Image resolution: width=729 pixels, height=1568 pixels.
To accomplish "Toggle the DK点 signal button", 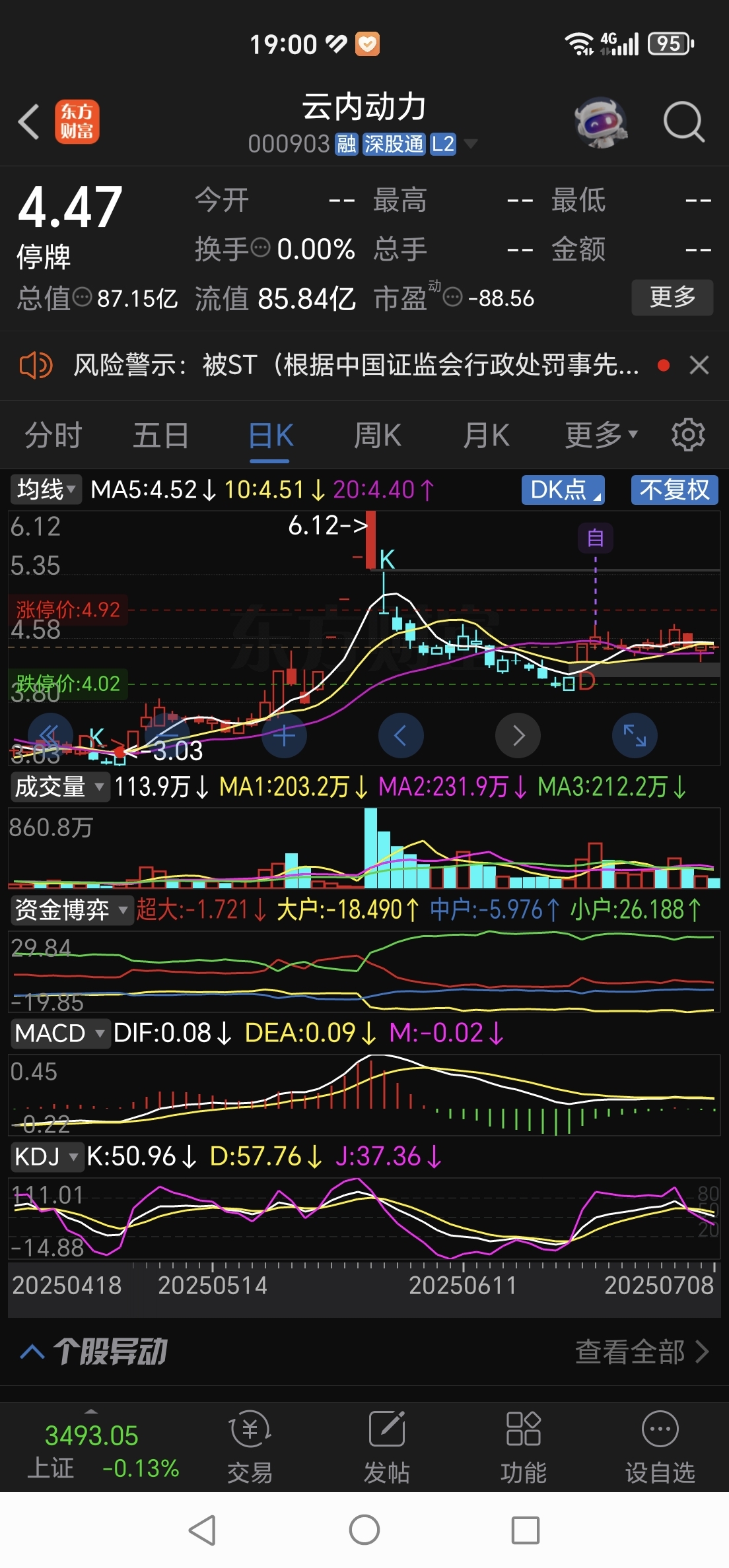I will pyautogui.click(x=563, y=490).
